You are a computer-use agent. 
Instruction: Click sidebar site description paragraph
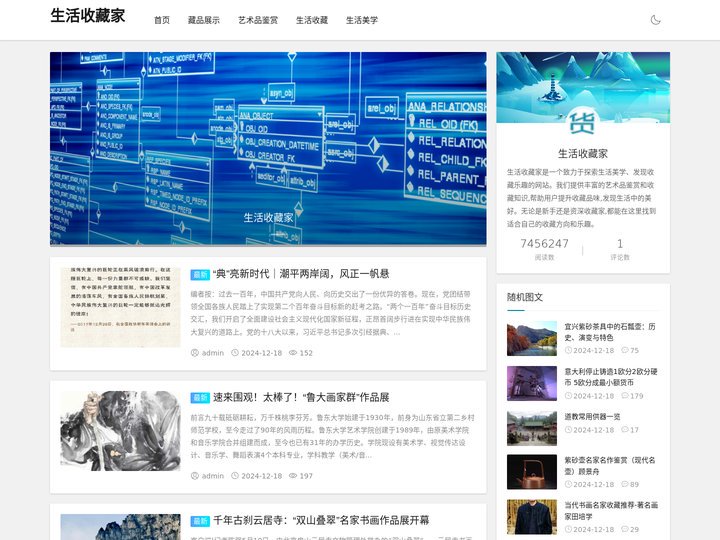pyautogui.click(x=582, y=198)
